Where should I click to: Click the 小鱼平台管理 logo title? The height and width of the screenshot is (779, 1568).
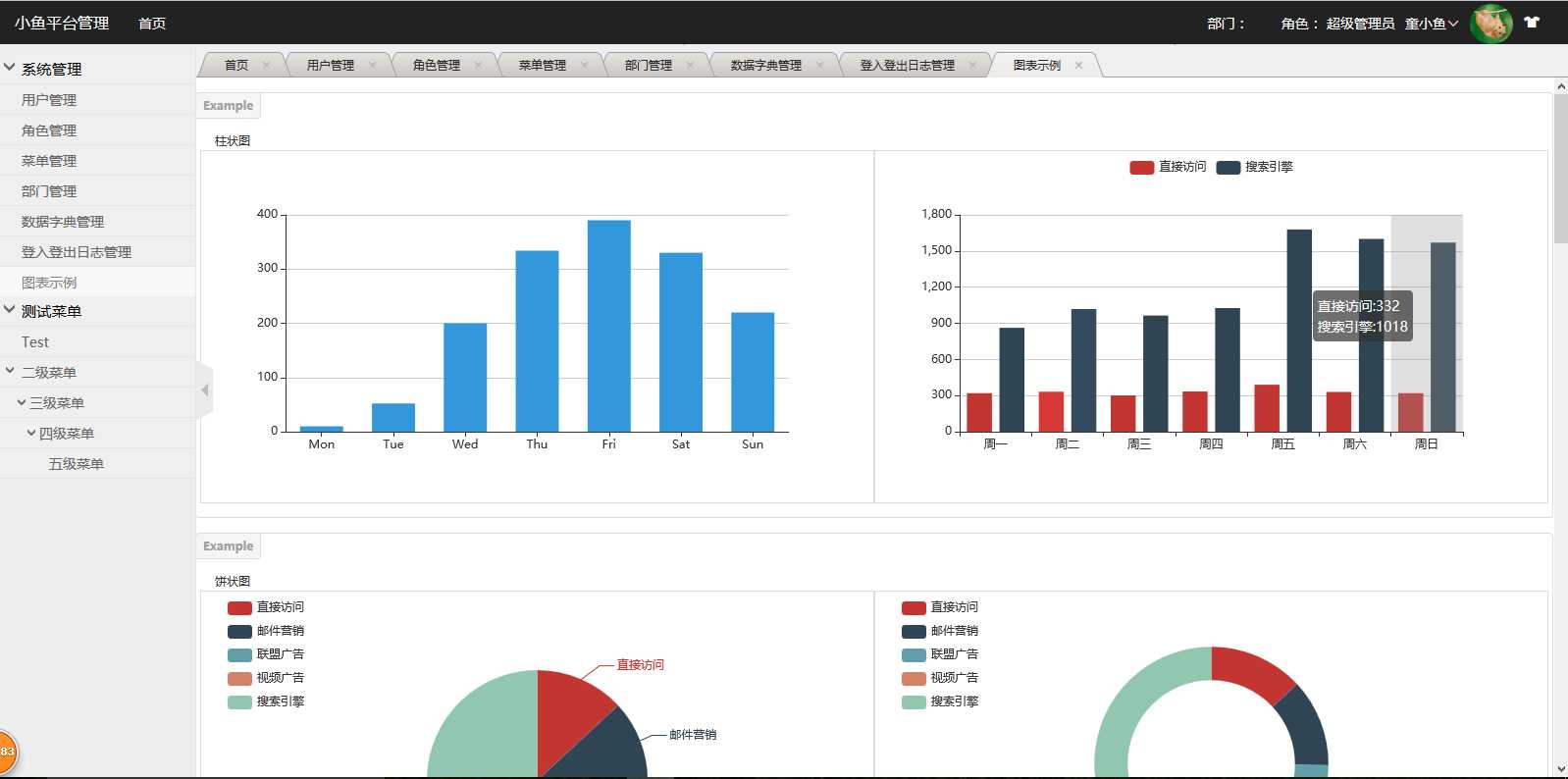pos(62,23)
